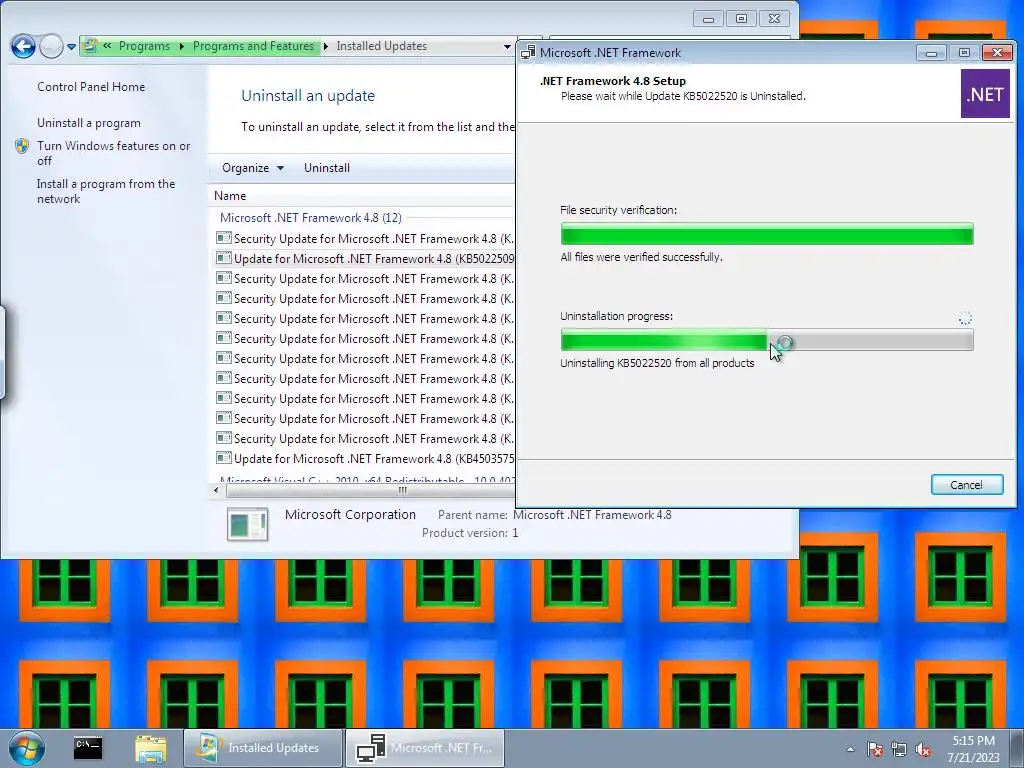This screenshot has height=768, width=1024.
Task: Click the Control Panel icon in address bar
Action: pyautogui.click(x=91, y=46)
